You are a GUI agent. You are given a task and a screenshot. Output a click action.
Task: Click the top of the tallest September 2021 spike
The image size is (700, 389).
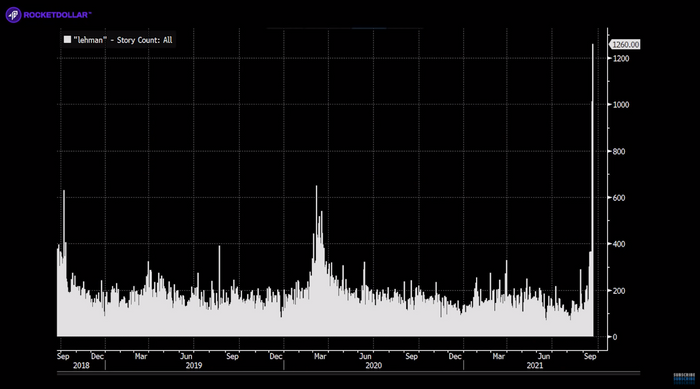[593, 45]
